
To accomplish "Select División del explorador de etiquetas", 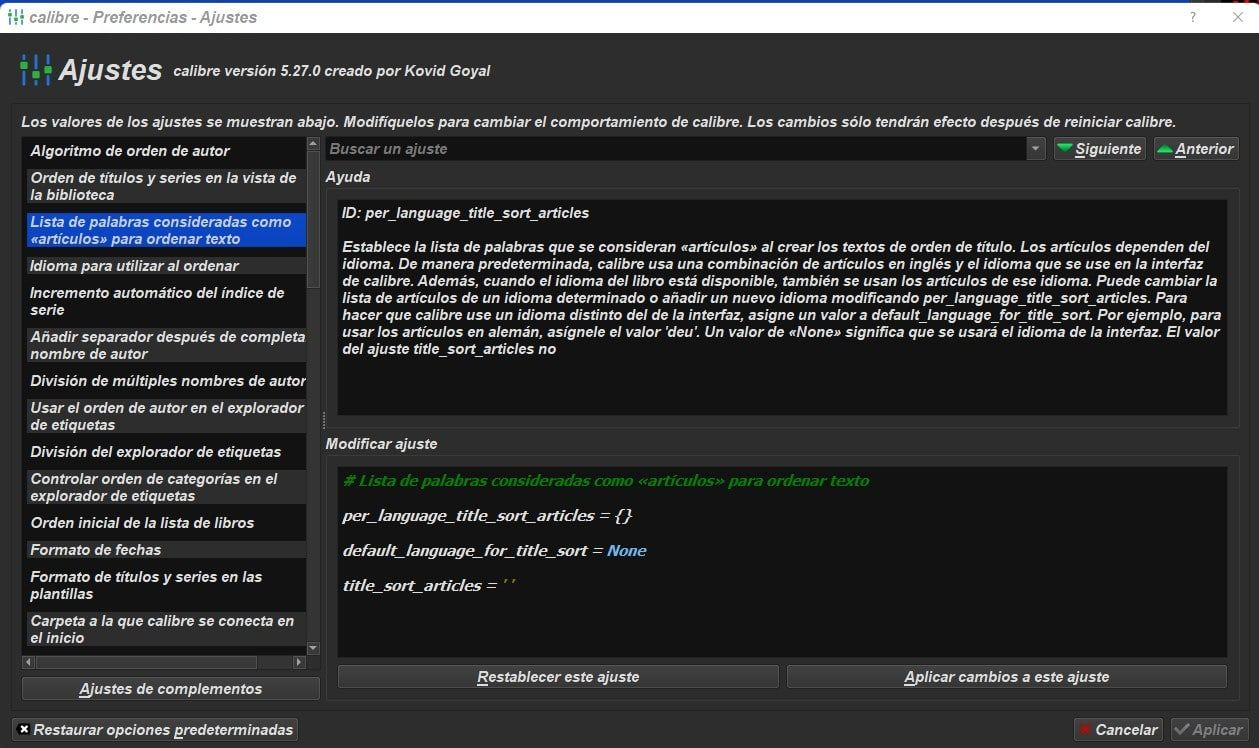I will [x=166, y=452].
